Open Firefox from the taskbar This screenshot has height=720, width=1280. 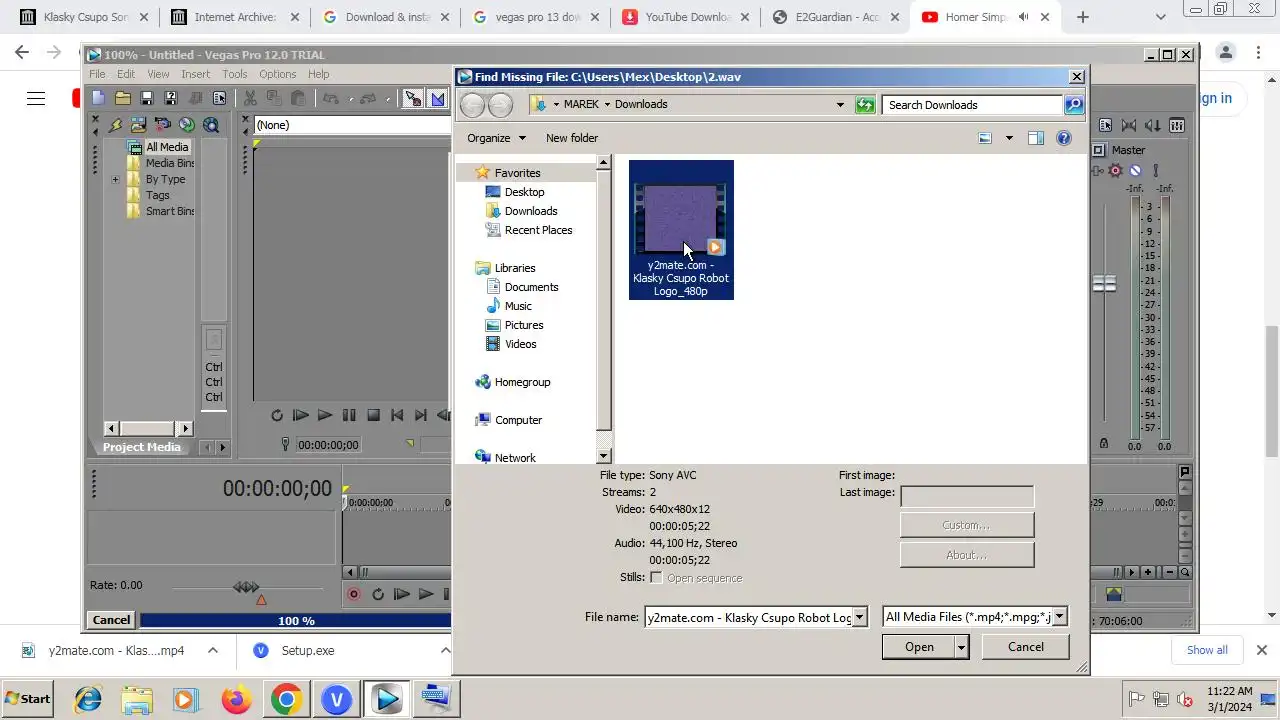237,699
